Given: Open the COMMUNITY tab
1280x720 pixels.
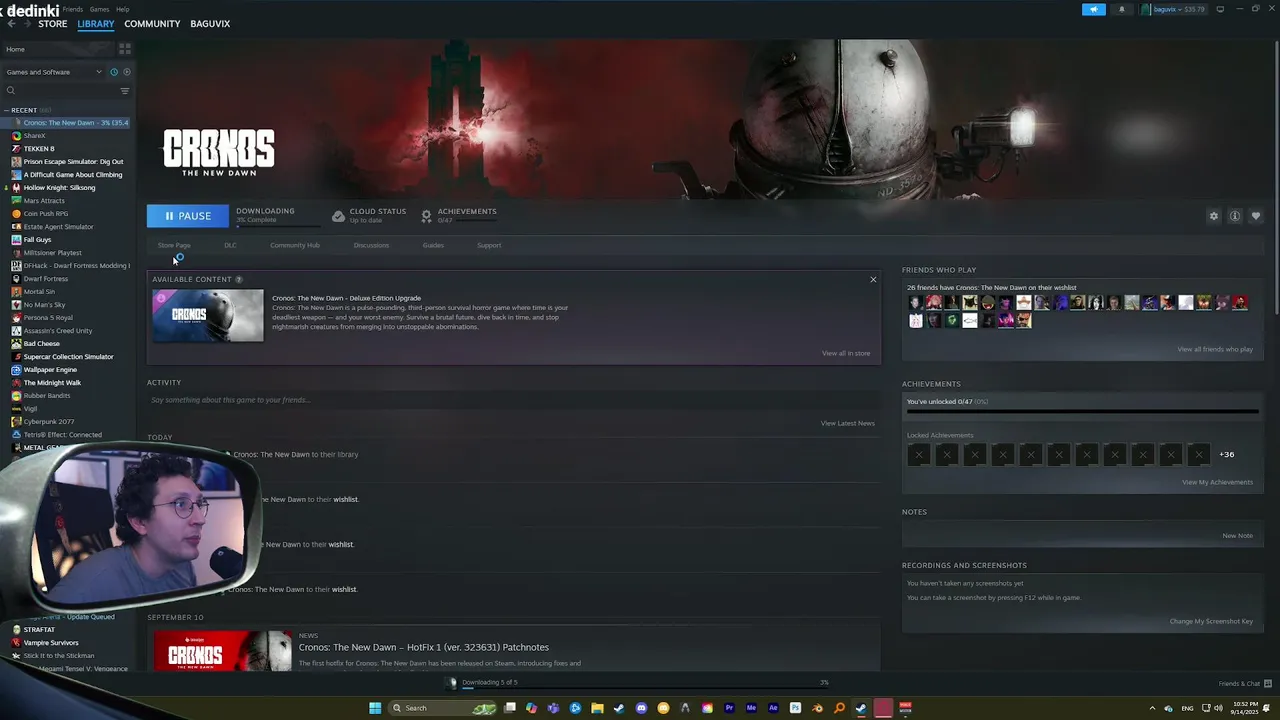Looking at the screenshot, I should pos(152,24).
